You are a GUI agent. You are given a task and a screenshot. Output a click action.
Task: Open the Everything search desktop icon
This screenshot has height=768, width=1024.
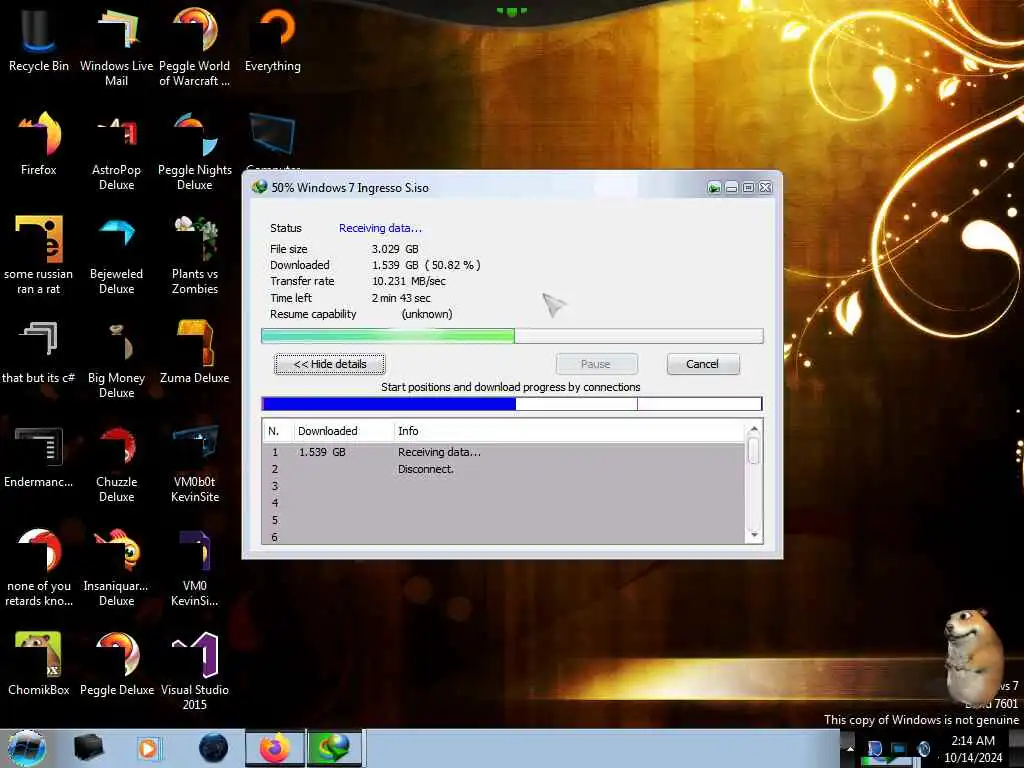pyautogui.click(x=273, y=40)
